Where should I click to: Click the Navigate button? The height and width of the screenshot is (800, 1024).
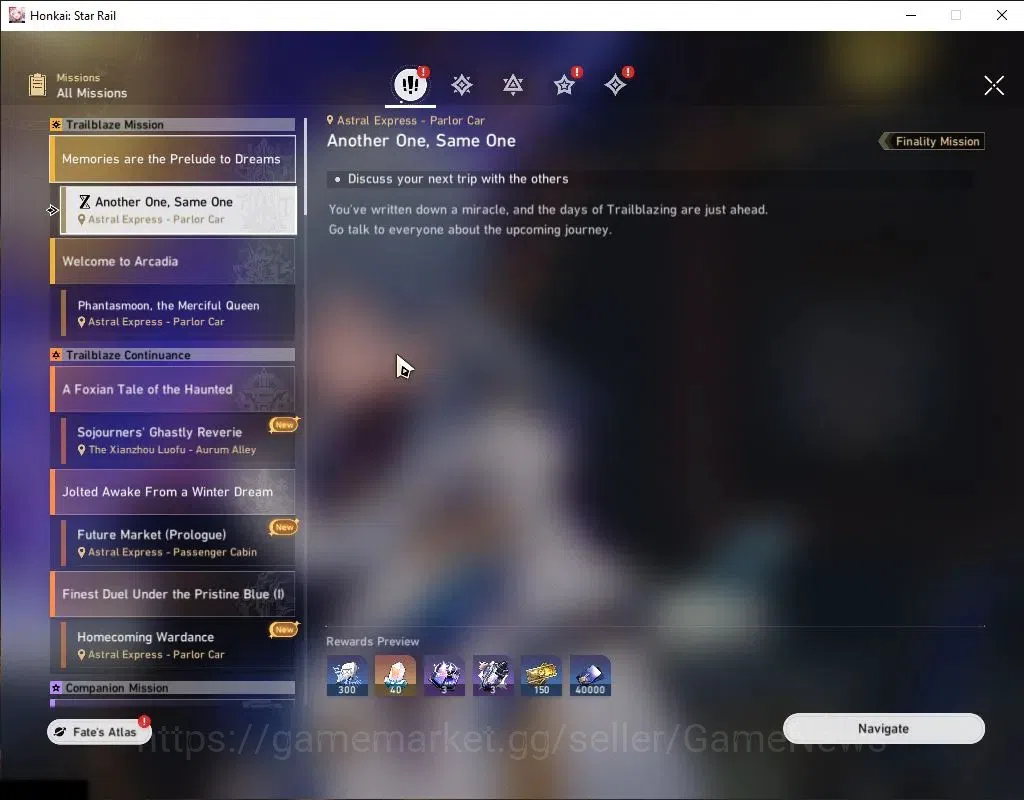[x=884, y=728]
